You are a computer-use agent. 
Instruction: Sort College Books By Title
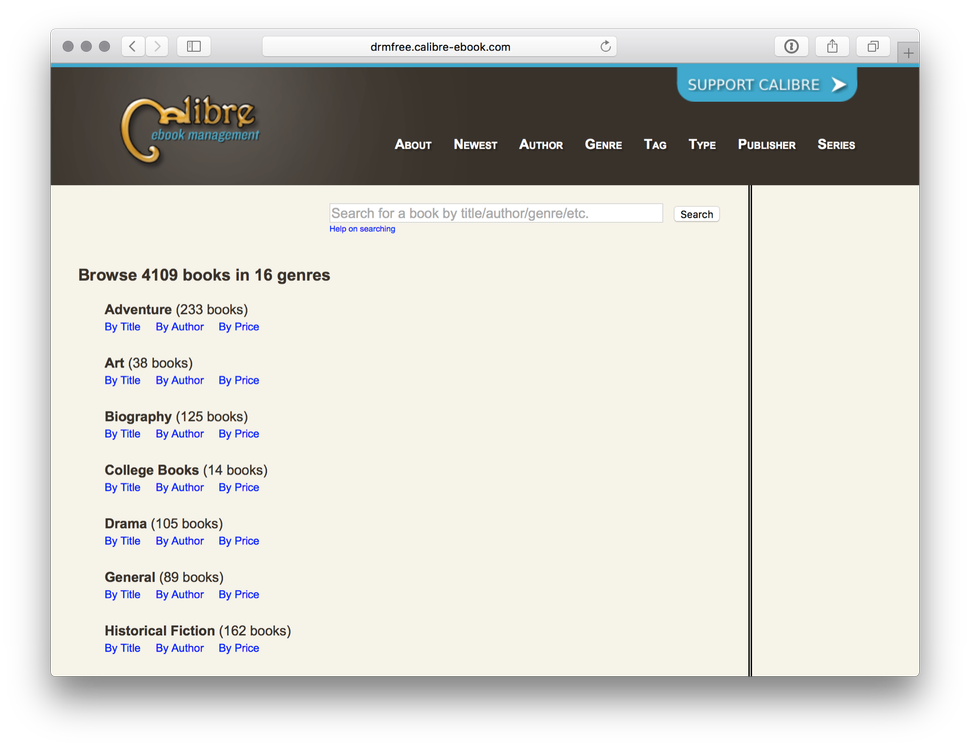122,487
